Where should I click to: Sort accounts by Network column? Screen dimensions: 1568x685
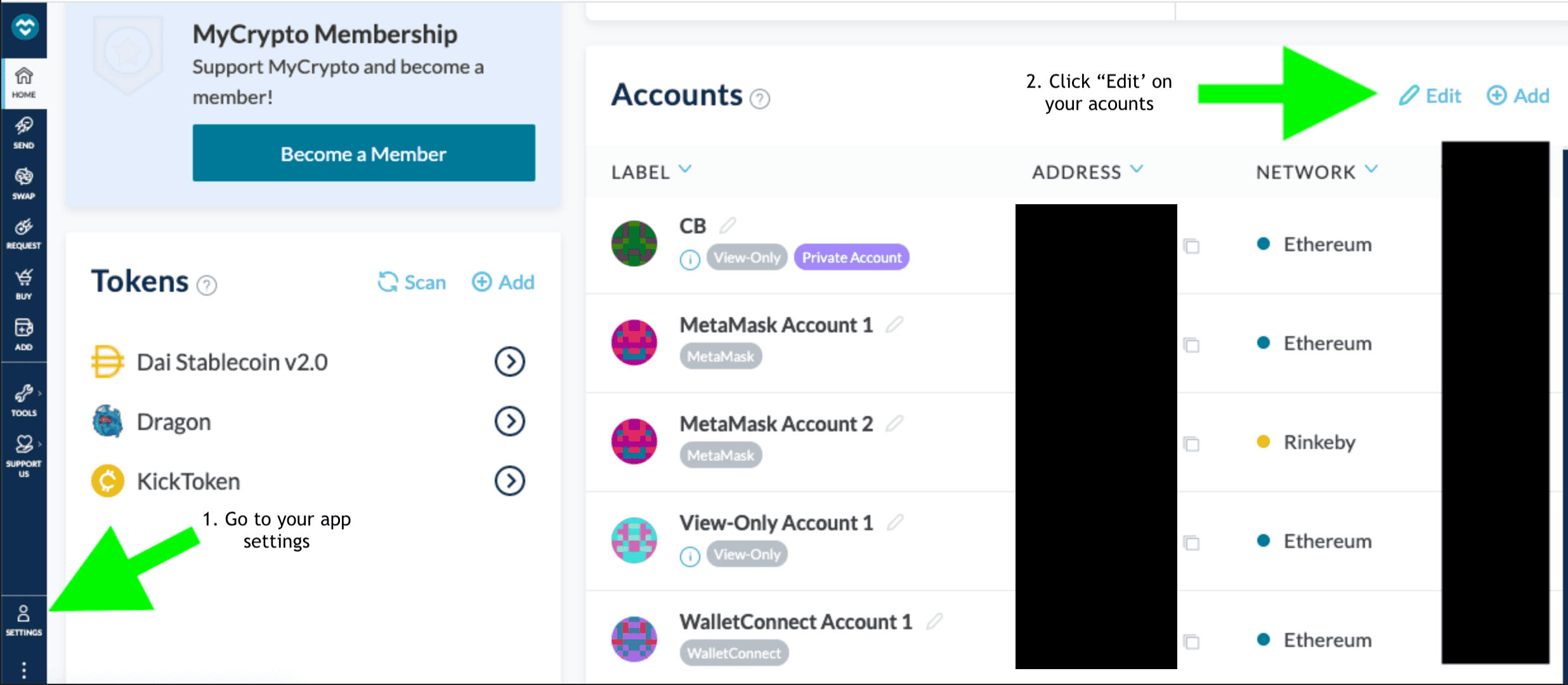(1317, 172)
